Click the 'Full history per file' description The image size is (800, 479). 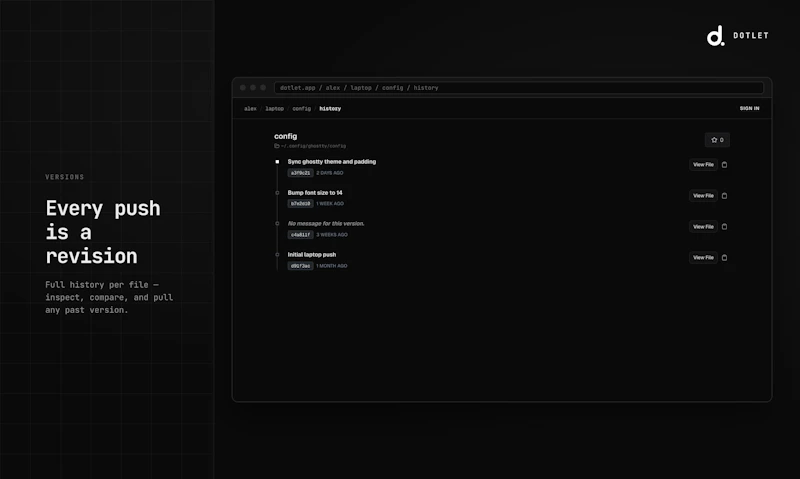tap(109, 297)
